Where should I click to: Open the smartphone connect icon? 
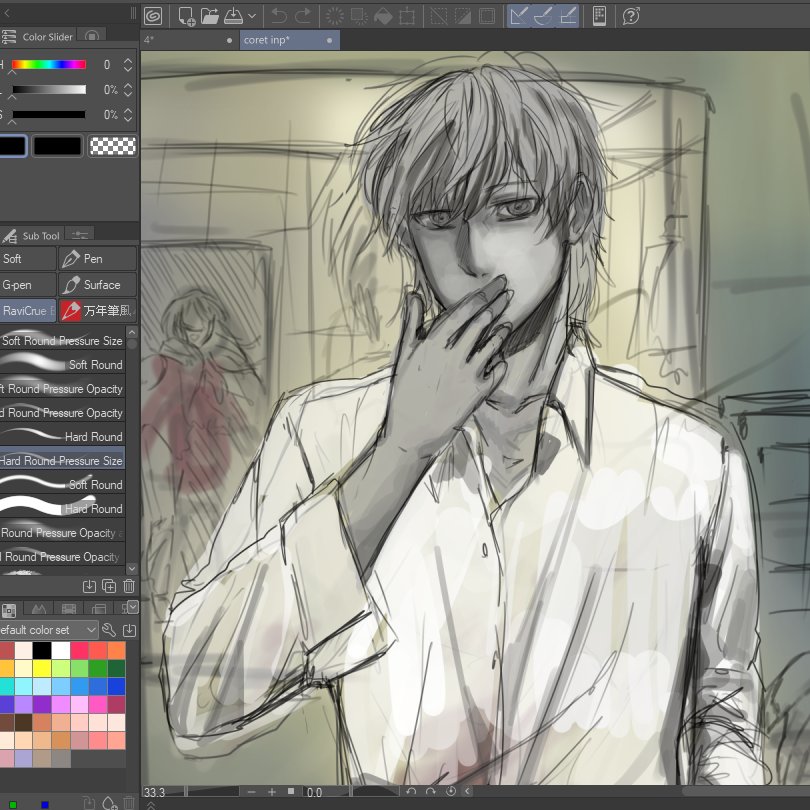(599, 16)
